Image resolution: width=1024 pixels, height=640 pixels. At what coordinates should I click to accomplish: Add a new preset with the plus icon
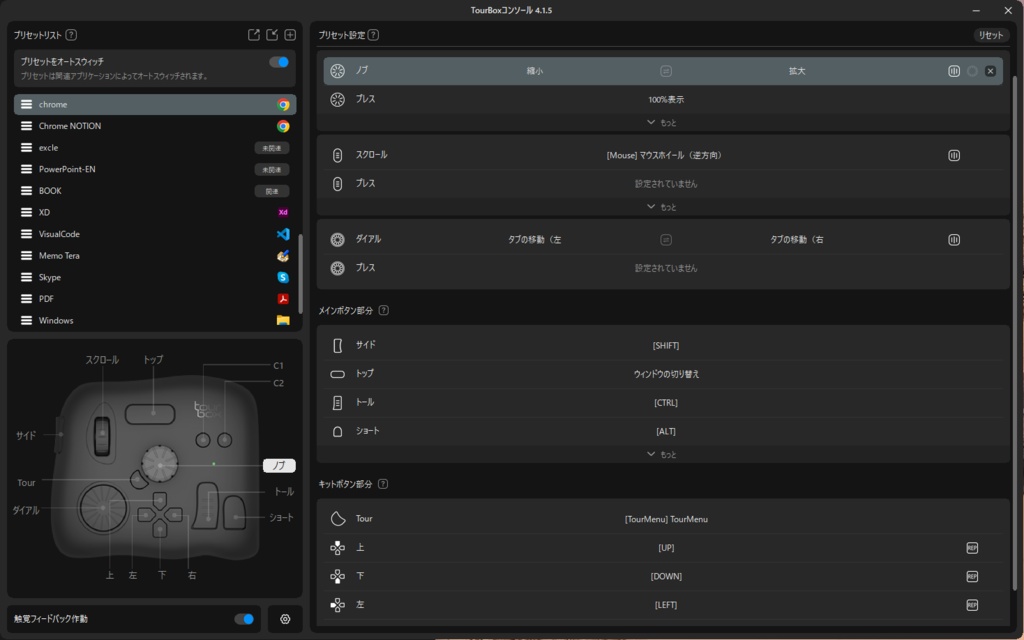[290, 35]
